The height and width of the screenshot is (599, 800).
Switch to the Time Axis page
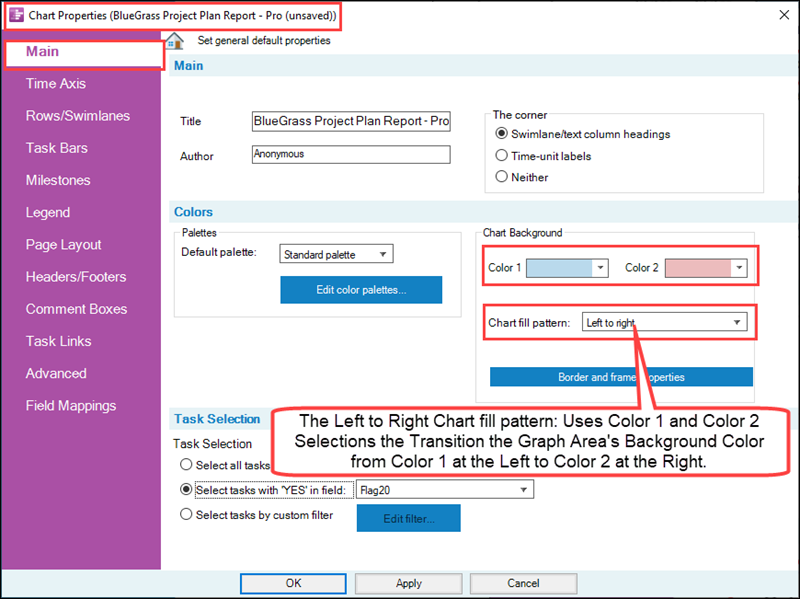pyautogui.click(x=57, y=84)
